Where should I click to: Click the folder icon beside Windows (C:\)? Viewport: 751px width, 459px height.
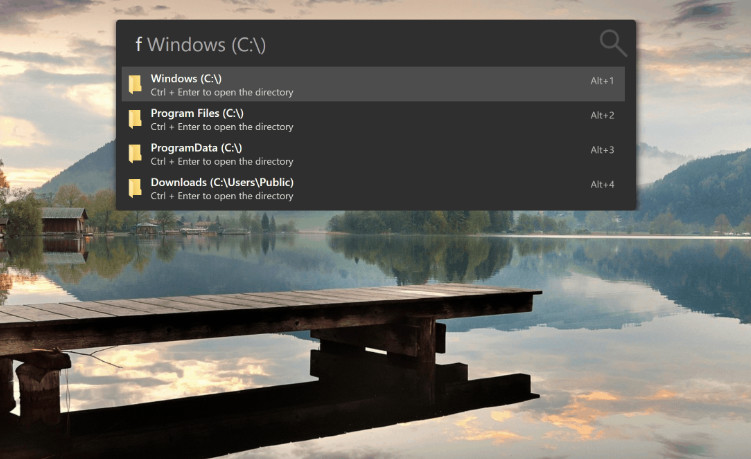pos(135,85)
